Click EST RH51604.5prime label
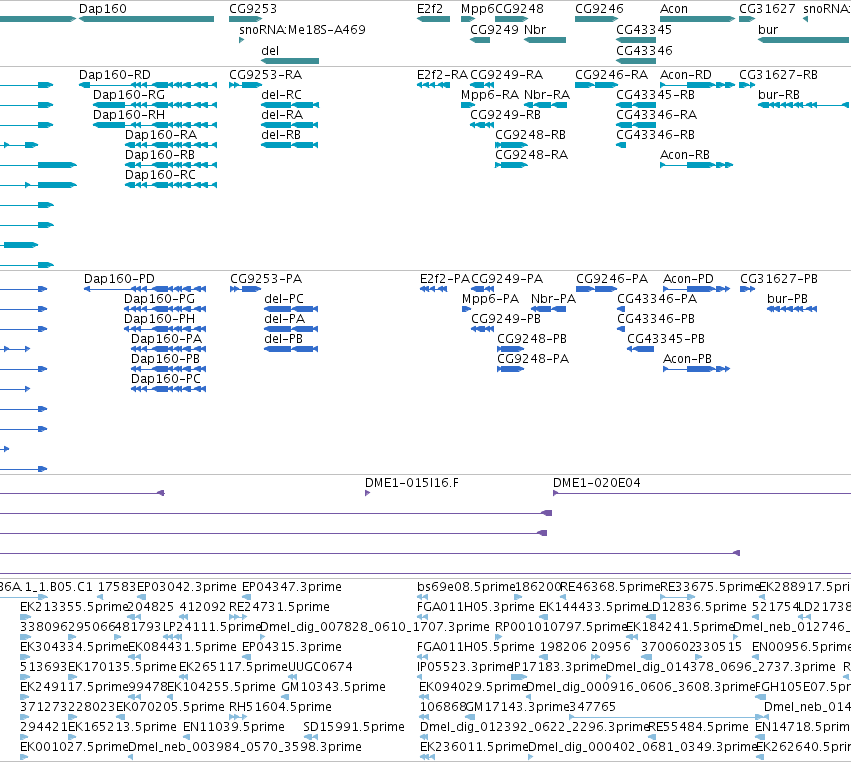851x762 pixels. [280, 706]
